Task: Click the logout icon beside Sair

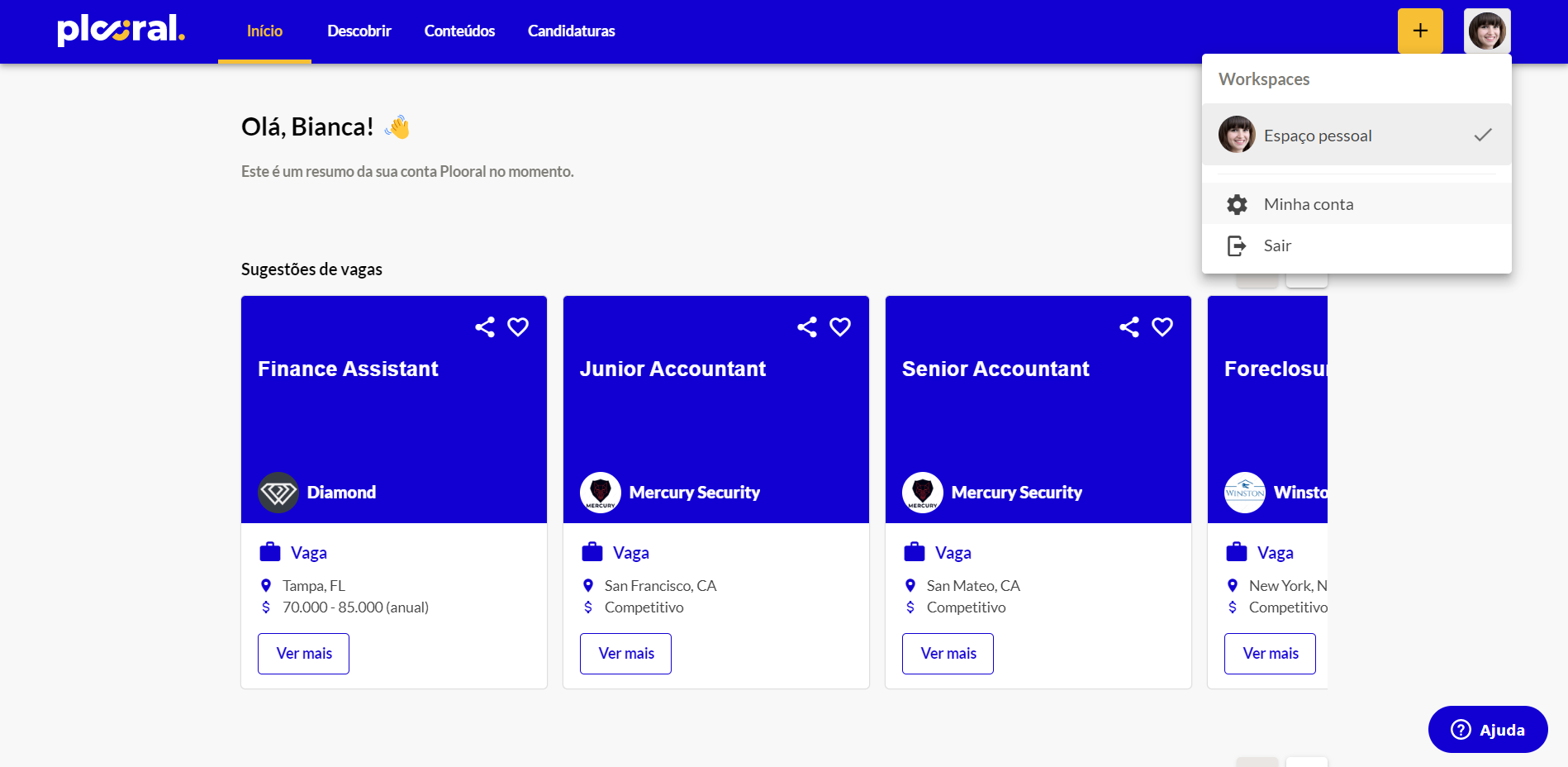Action: click(x=1237, y=245)
